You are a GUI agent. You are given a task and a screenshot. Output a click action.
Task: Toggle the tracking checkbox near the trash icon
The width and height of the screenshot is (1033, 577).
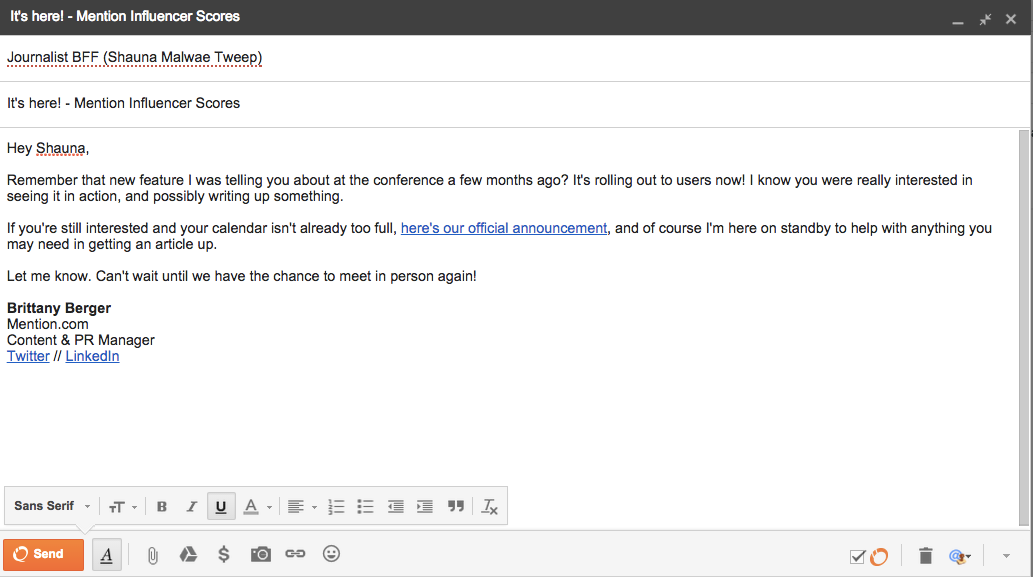(x=857, y=557)
